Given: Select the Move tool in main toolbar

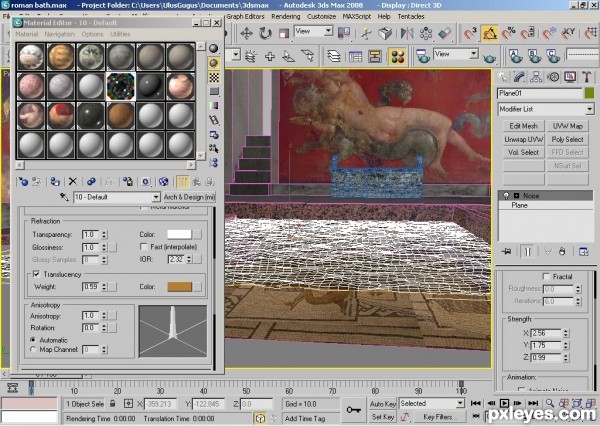Looking at the screenshot, I should [246, 34].
